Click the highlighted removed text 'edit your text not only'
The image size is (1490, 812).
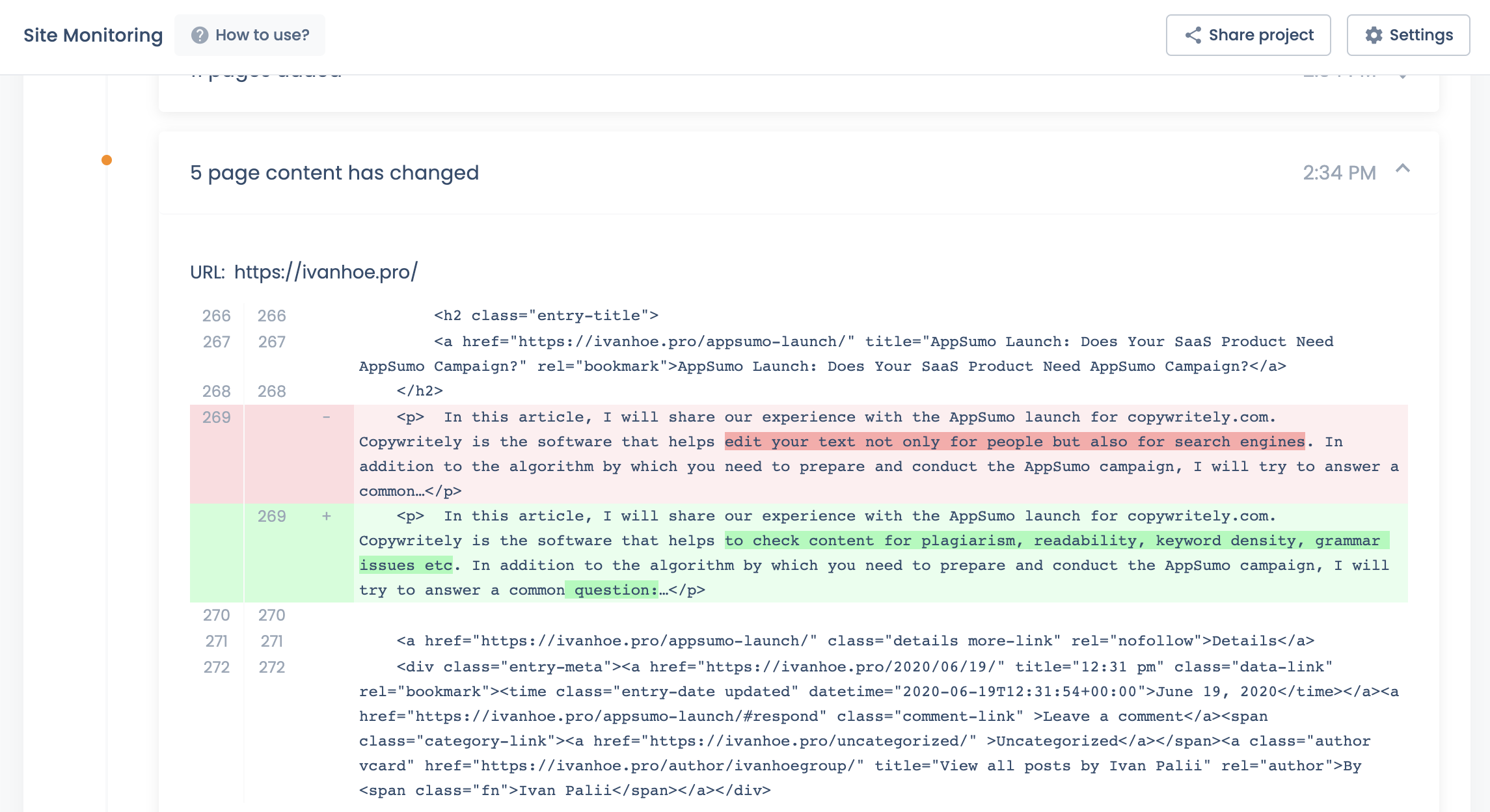click(x=832, y=442)
